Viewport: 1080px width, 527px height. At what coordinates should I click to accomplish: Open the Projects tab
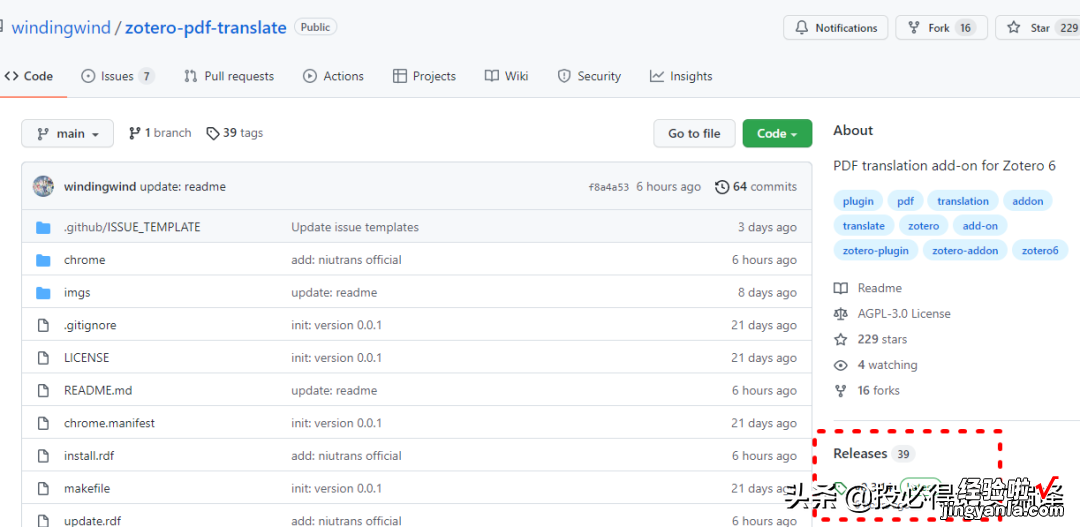(x=424, y=76)
